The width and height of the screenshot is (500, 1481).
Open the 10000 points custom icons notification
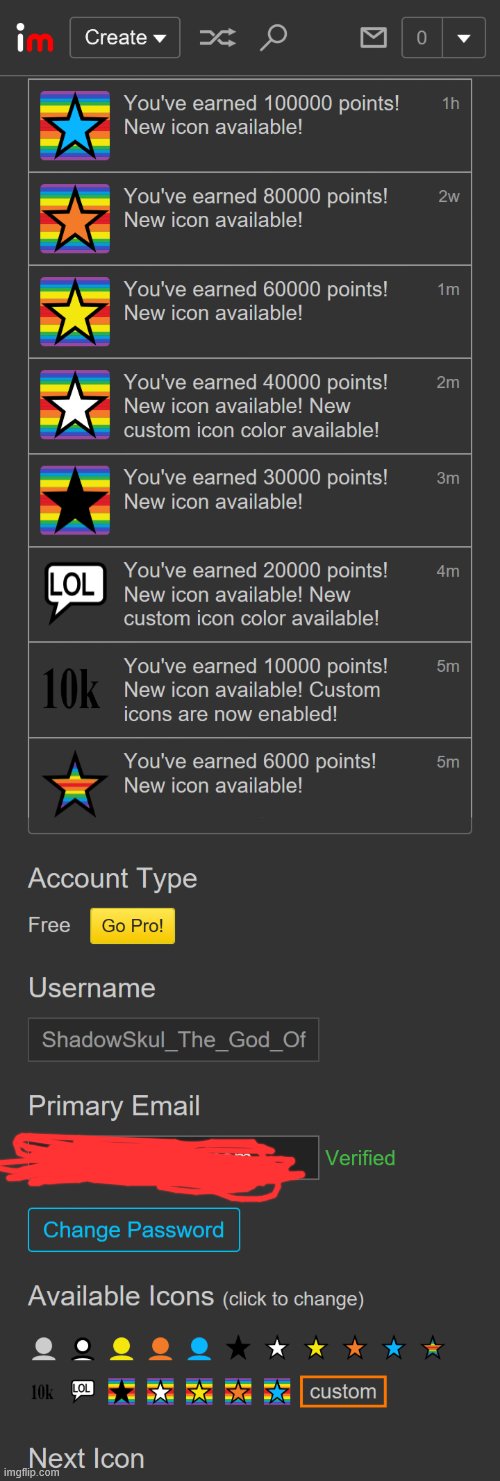click(250, 690)
